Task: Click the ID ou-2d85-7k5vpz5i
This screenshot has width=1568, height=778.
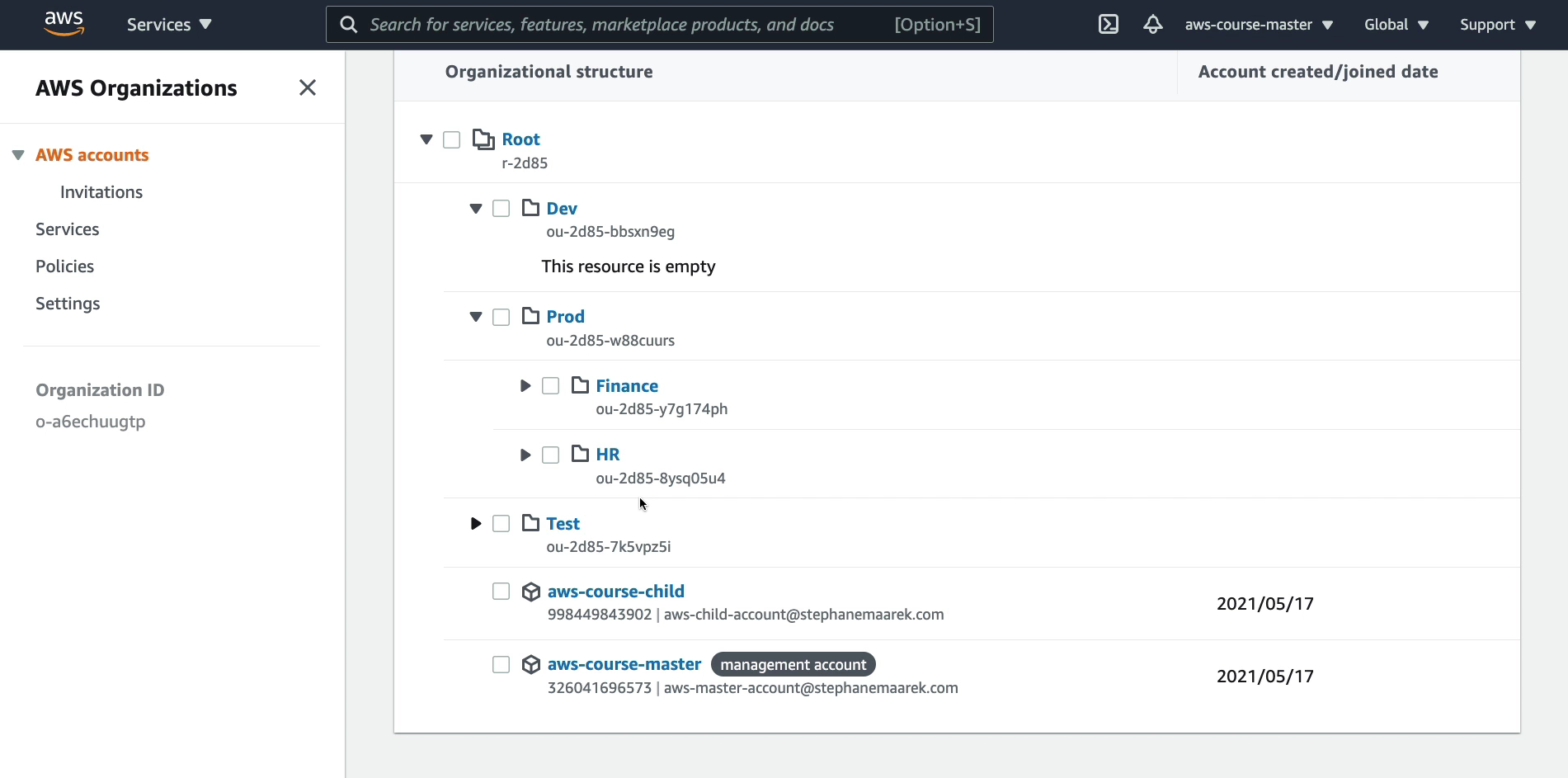Action: coord(609,547)
